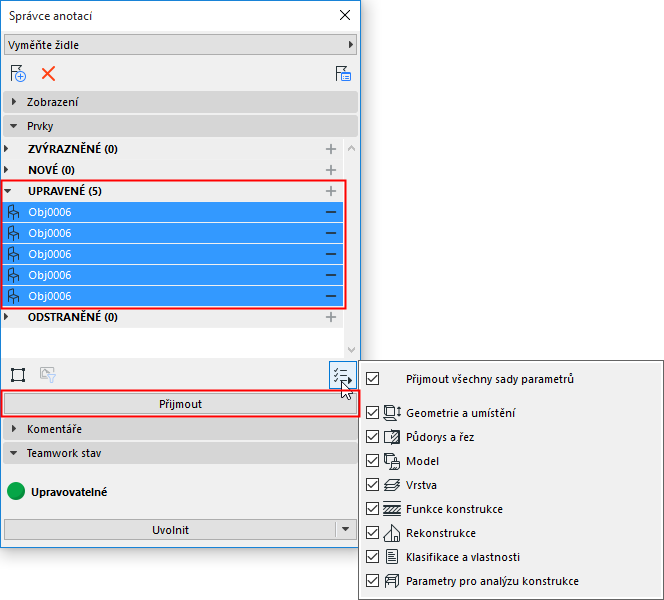
Task: Select Půdorys a řez menu entry
Action: click(x=440, y=437)
